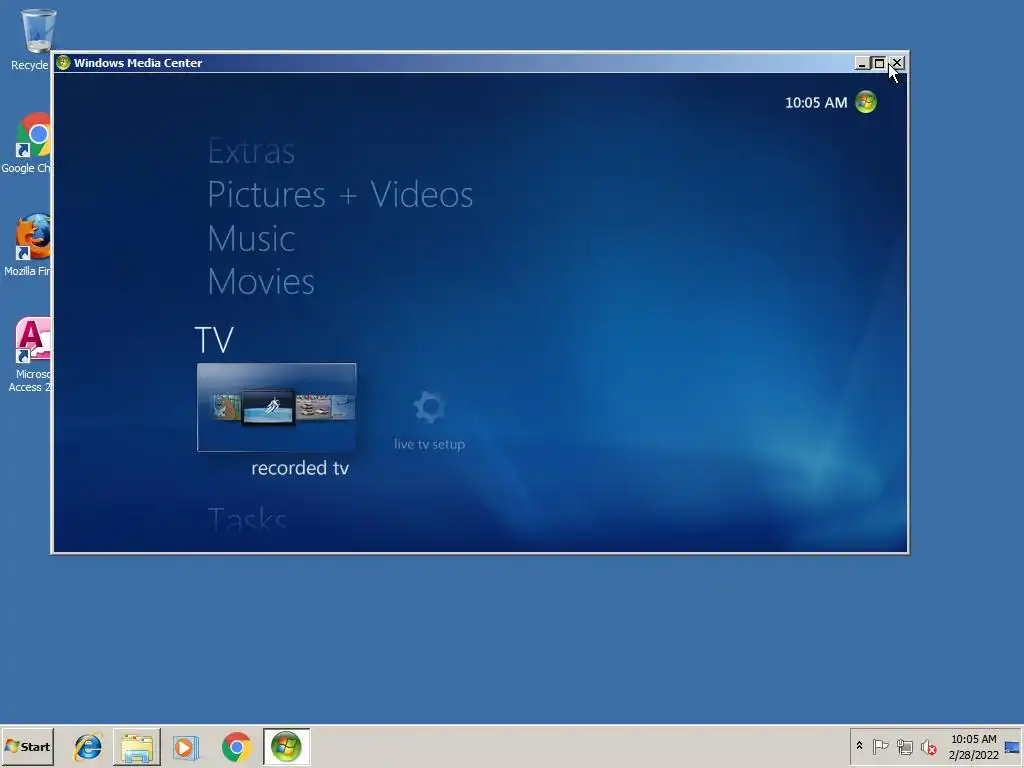Screen dimensions: 1024x768
Task: Select the Extras menu category
Action: tap(251, 152)
